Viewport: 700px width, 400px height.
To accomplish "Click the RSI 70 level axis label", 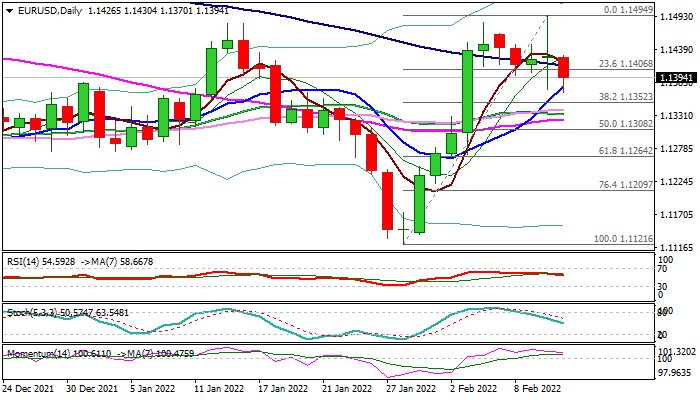I will click(x=663, y=270).
